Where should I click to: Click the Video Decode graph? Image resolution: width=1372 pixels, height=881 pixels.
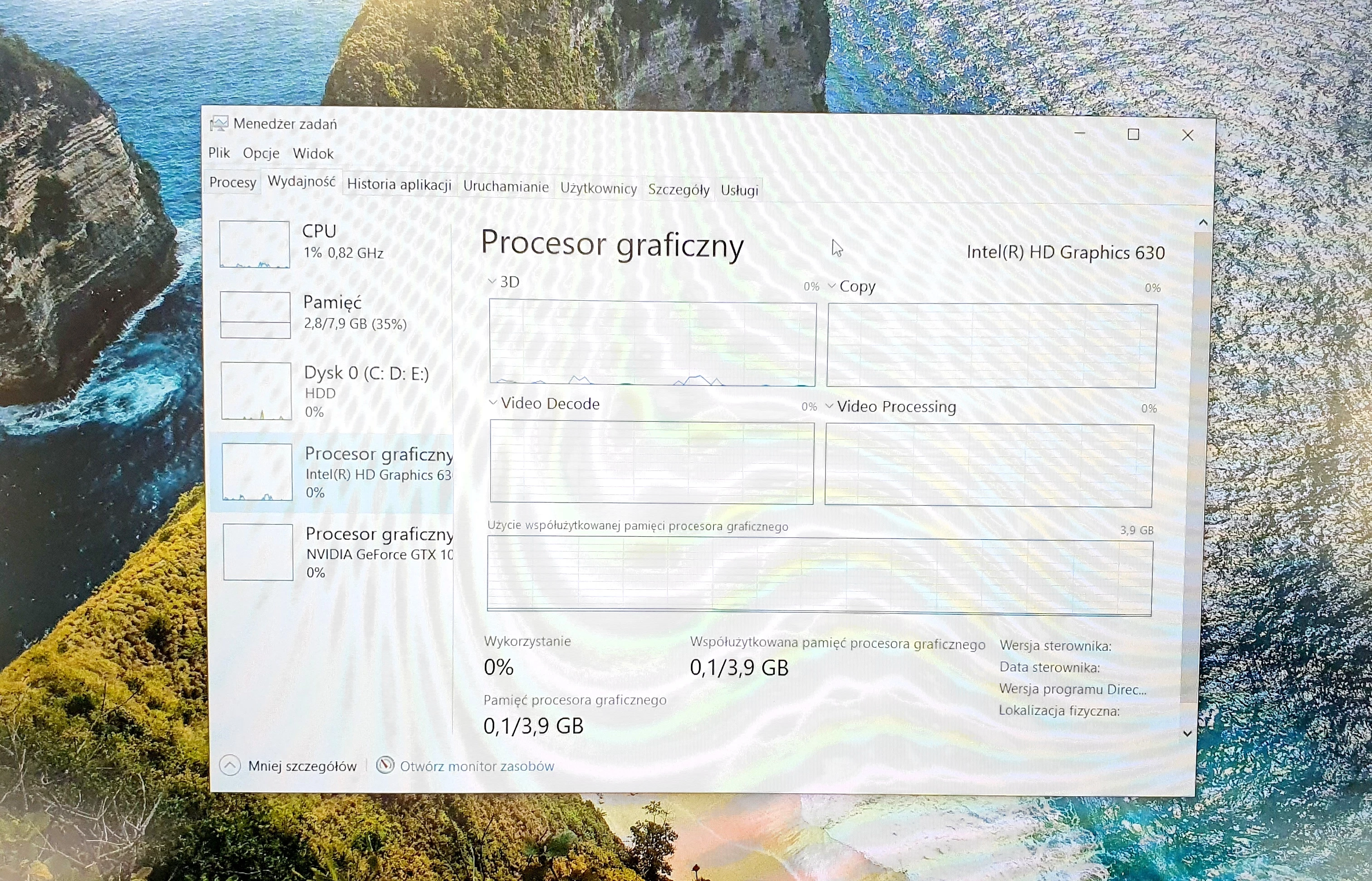tap(652, 462)
